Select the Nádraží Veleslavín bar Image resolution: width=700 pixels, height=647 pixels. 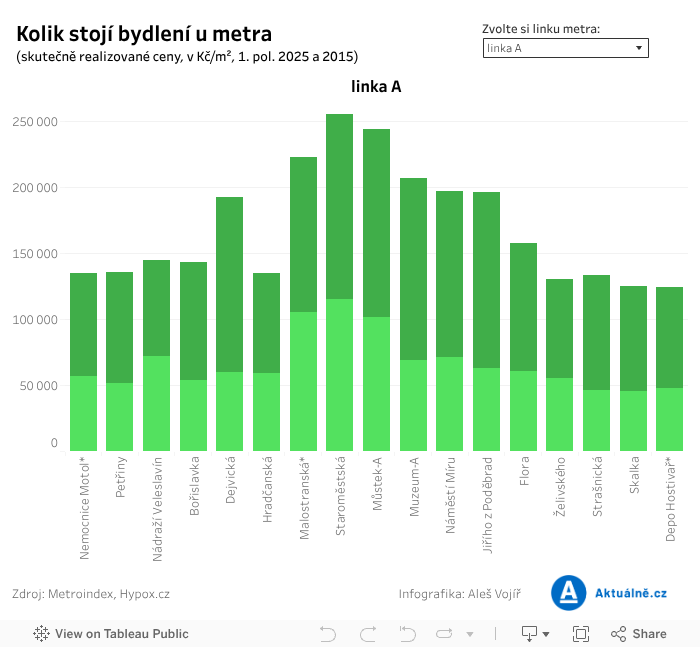[x=156, y=355]
